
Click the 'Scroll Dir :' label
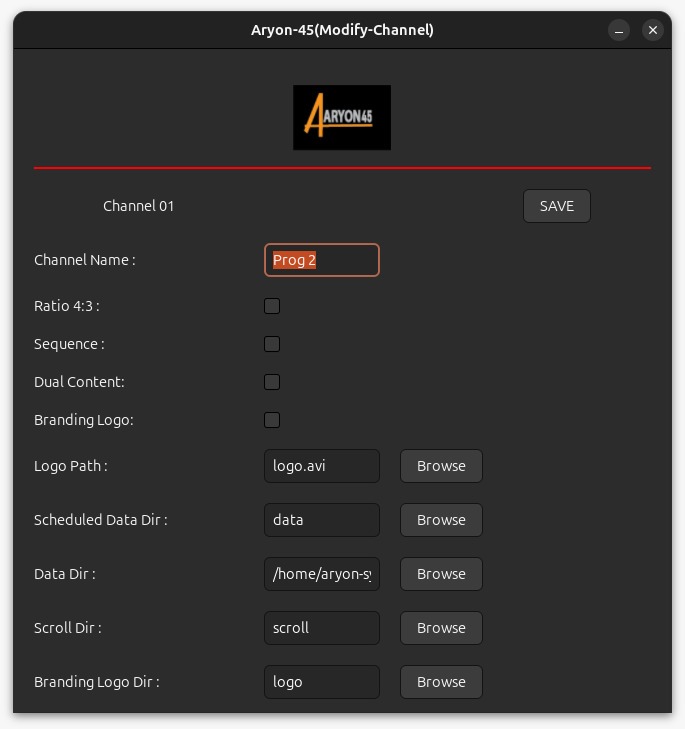coord(67,628)
